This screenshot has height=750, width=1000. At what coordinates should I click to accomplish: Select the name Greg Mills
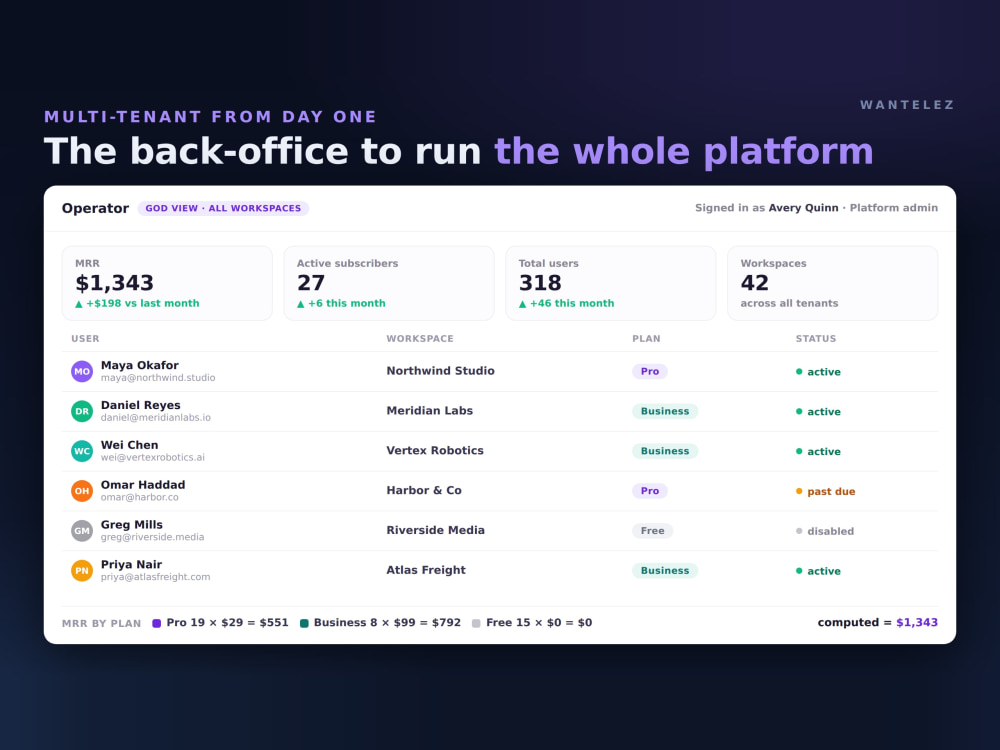(x=131, y=524)
